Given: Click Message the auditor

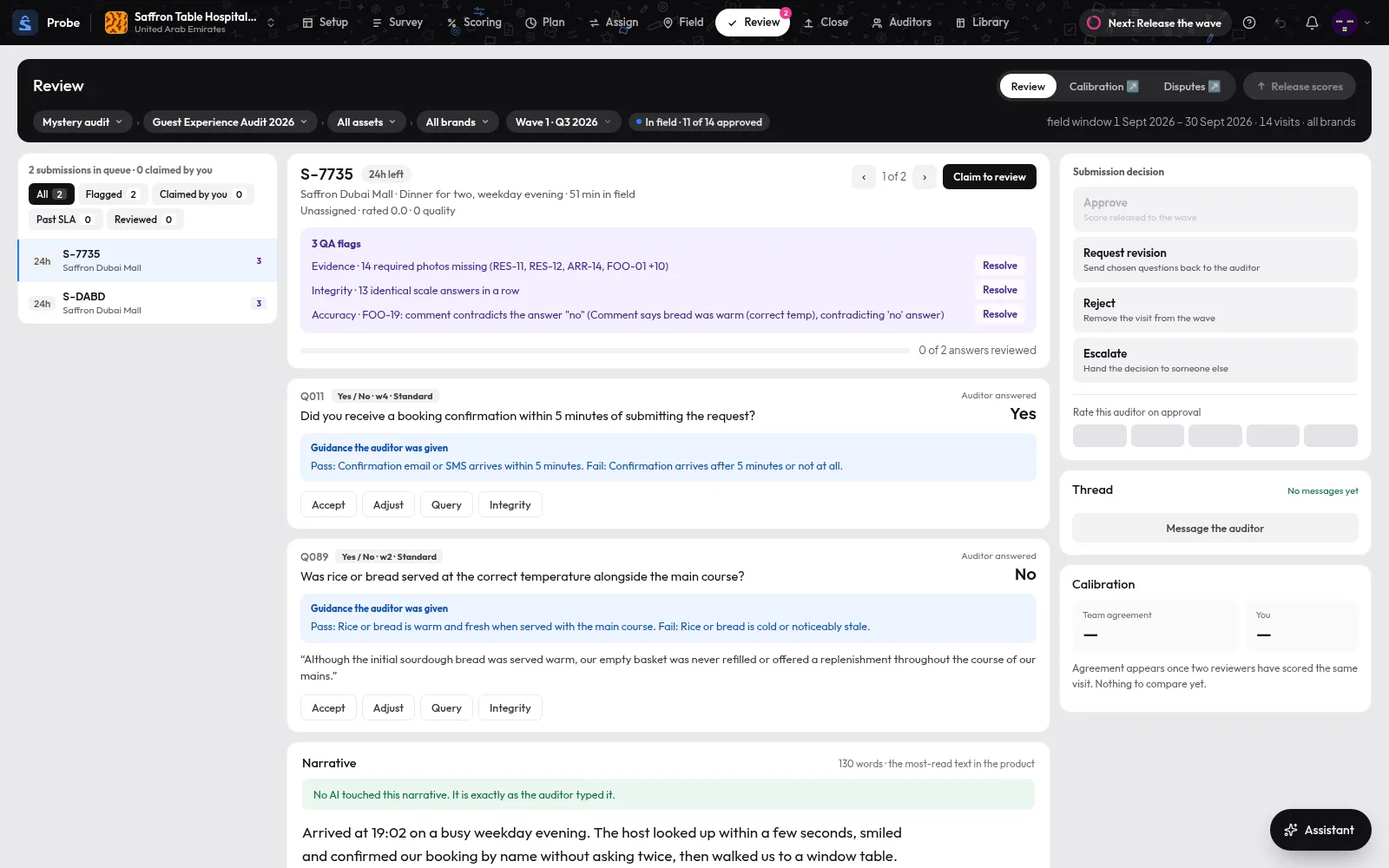Looking at the screenshot, I should pyautogui.click(x=1215, y=529).
